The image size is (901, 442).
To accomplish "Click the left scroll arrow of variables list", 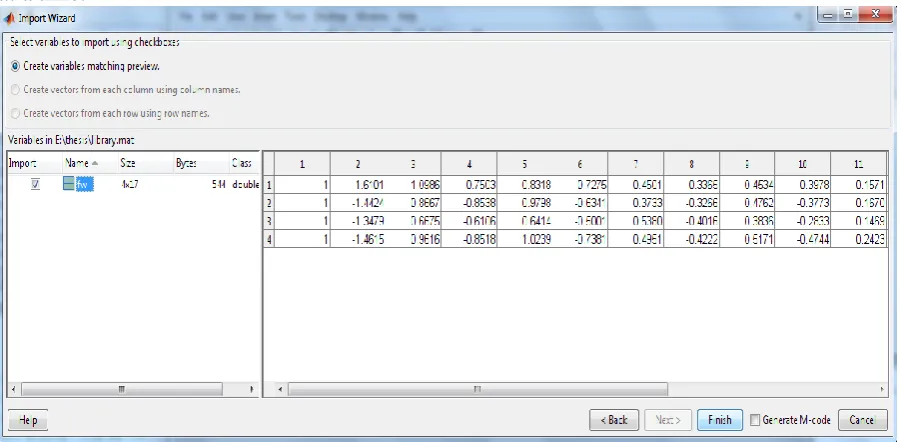I will pyautogui.click(x=14, y=389).
